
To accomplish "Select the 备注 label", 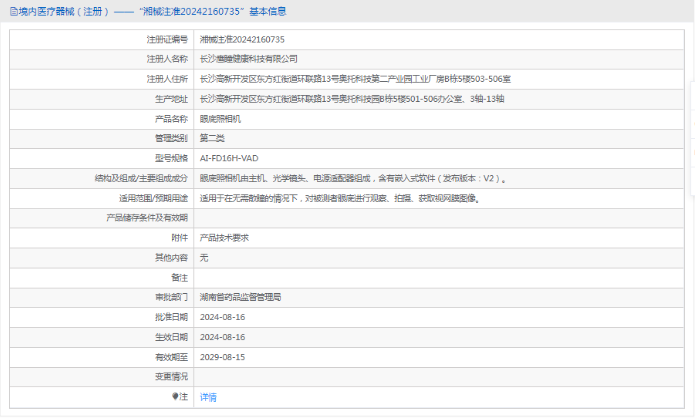I will (x=179, y=278).
